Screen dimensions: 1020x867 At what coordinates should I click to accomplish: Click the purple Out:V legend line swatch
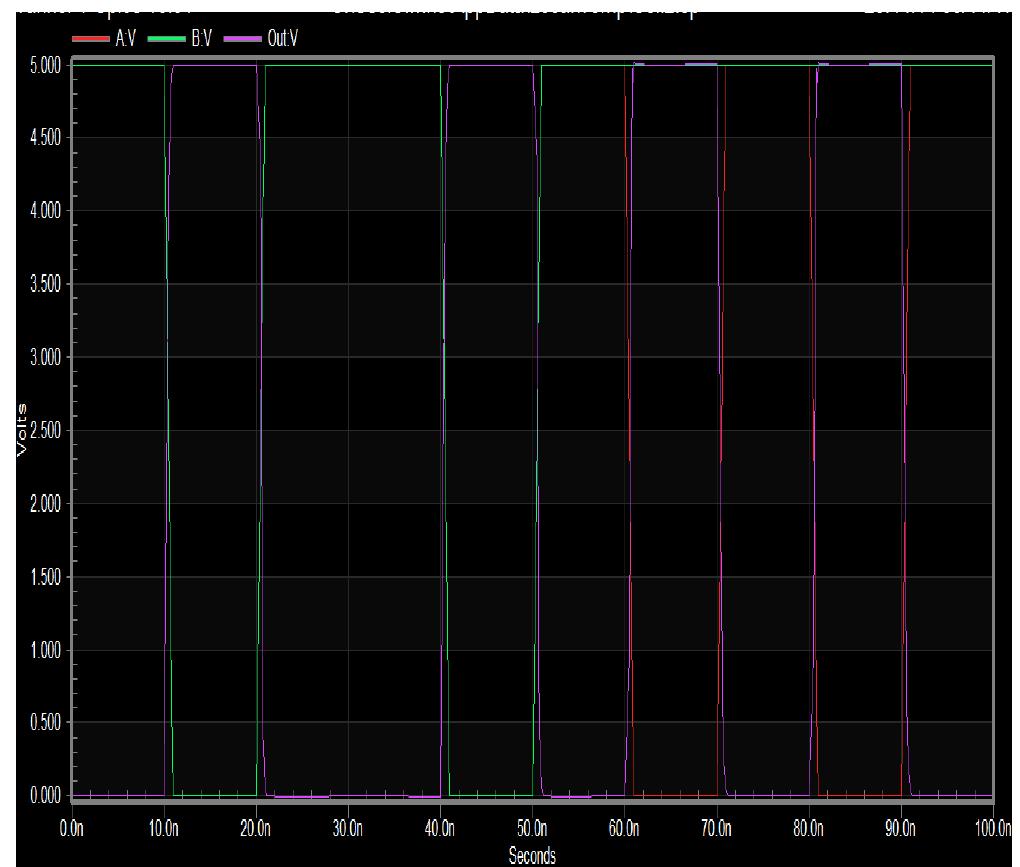pos(243,39)
